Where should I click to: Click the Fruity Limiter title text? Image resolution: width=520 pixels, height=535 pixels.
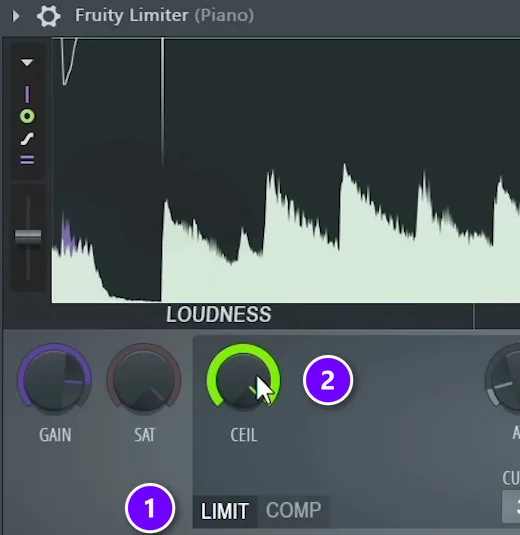tap(132, 15)
